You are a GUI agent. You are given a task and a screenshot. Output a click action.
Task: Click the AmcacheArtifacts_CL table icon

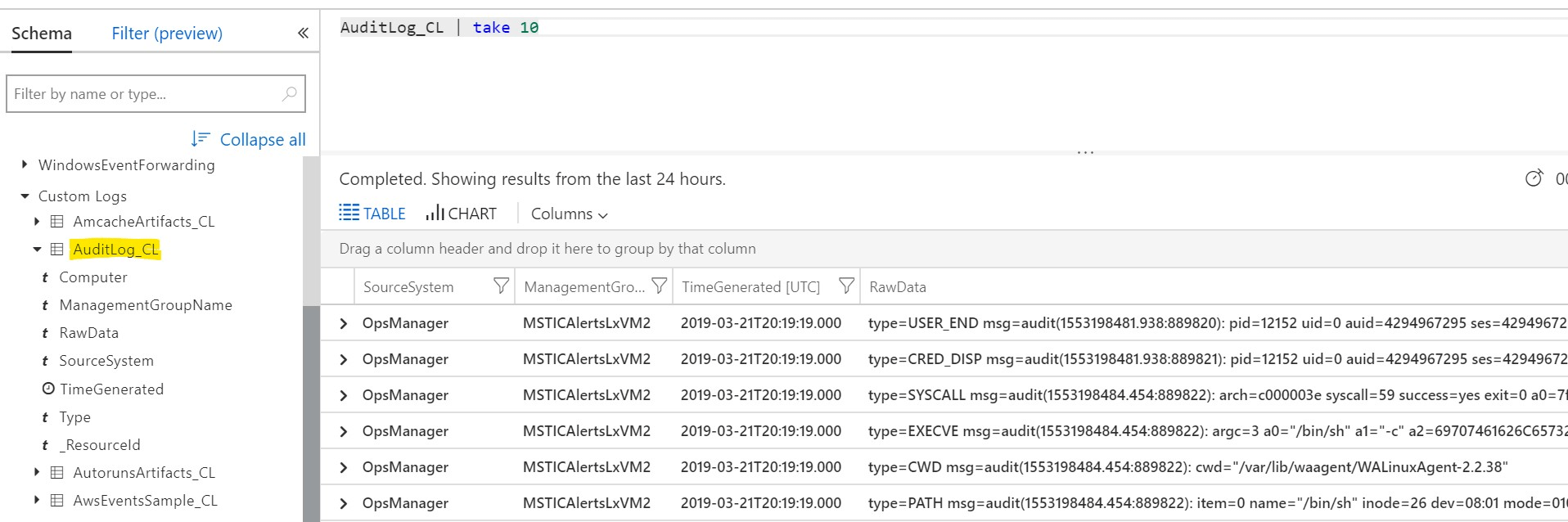coord(57,222)
